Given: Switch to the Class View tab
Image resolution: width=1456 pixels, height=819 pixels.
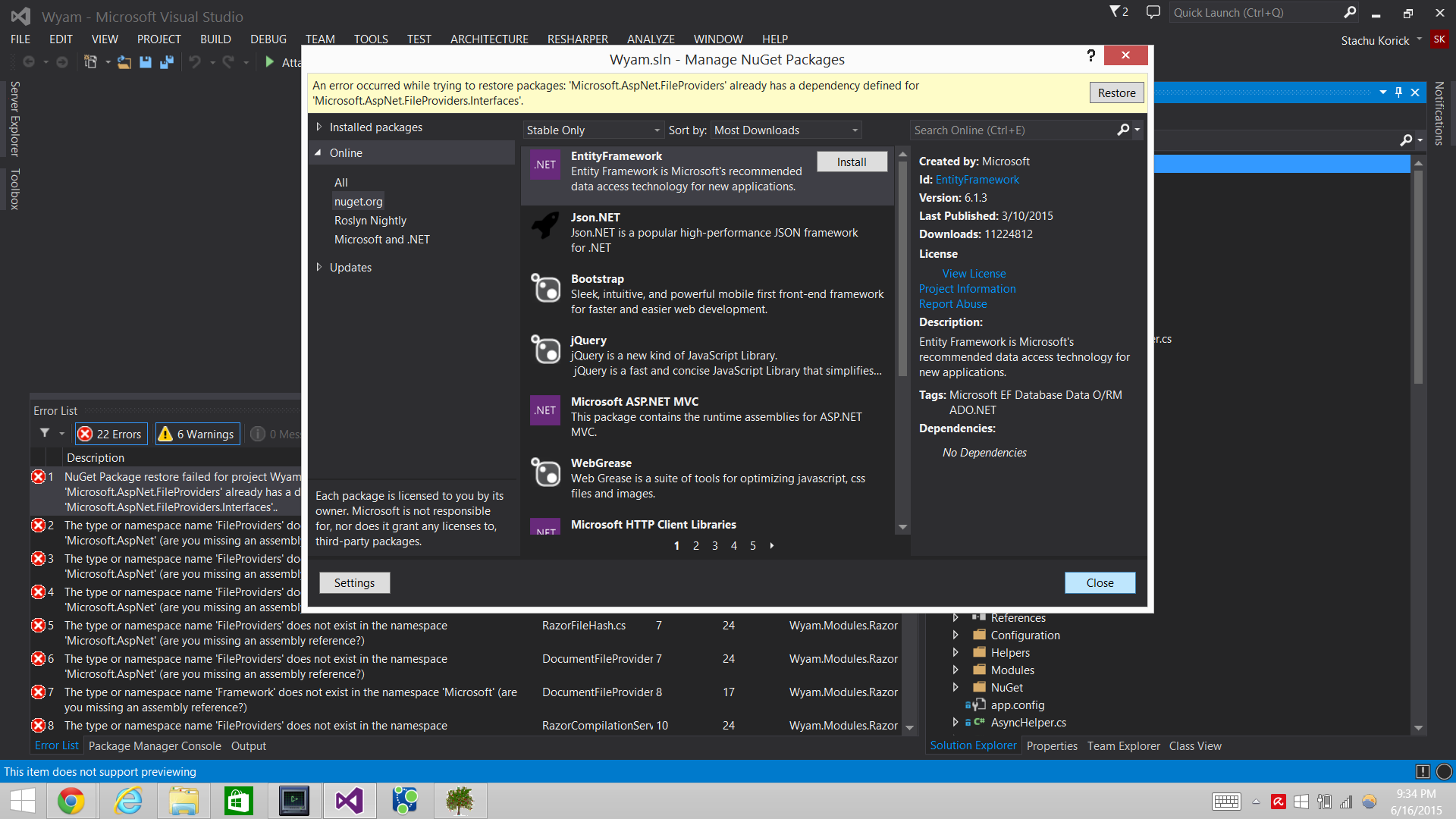Looking at the screenshot, I should coord(1195,745).
